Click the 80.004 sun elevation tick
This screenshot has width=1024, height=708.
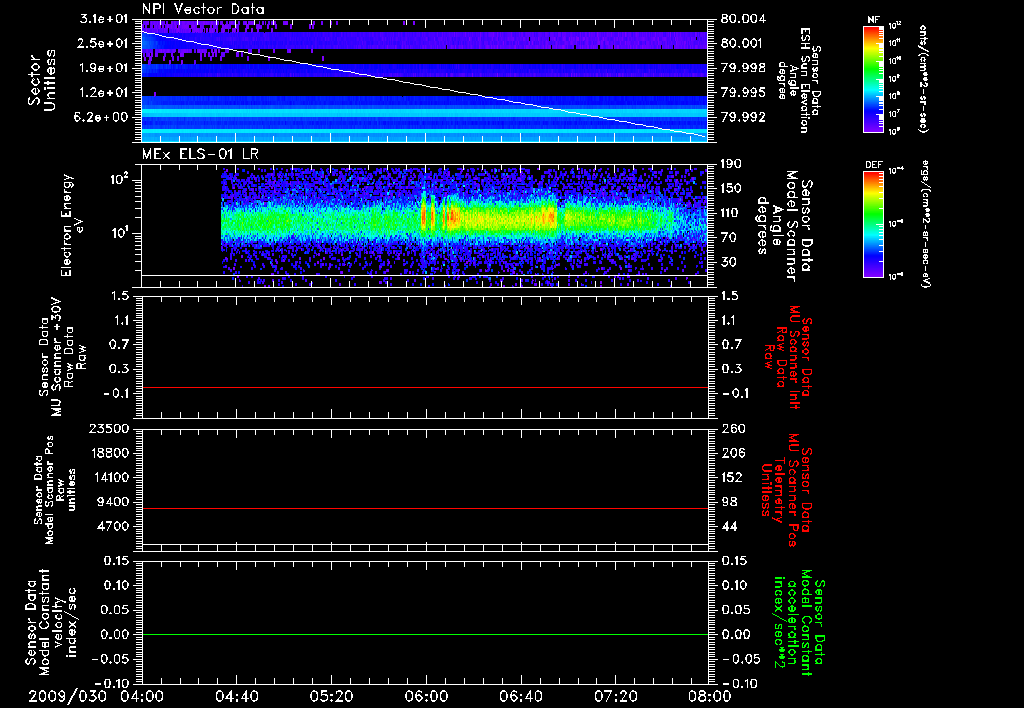[x=744, y=19]
